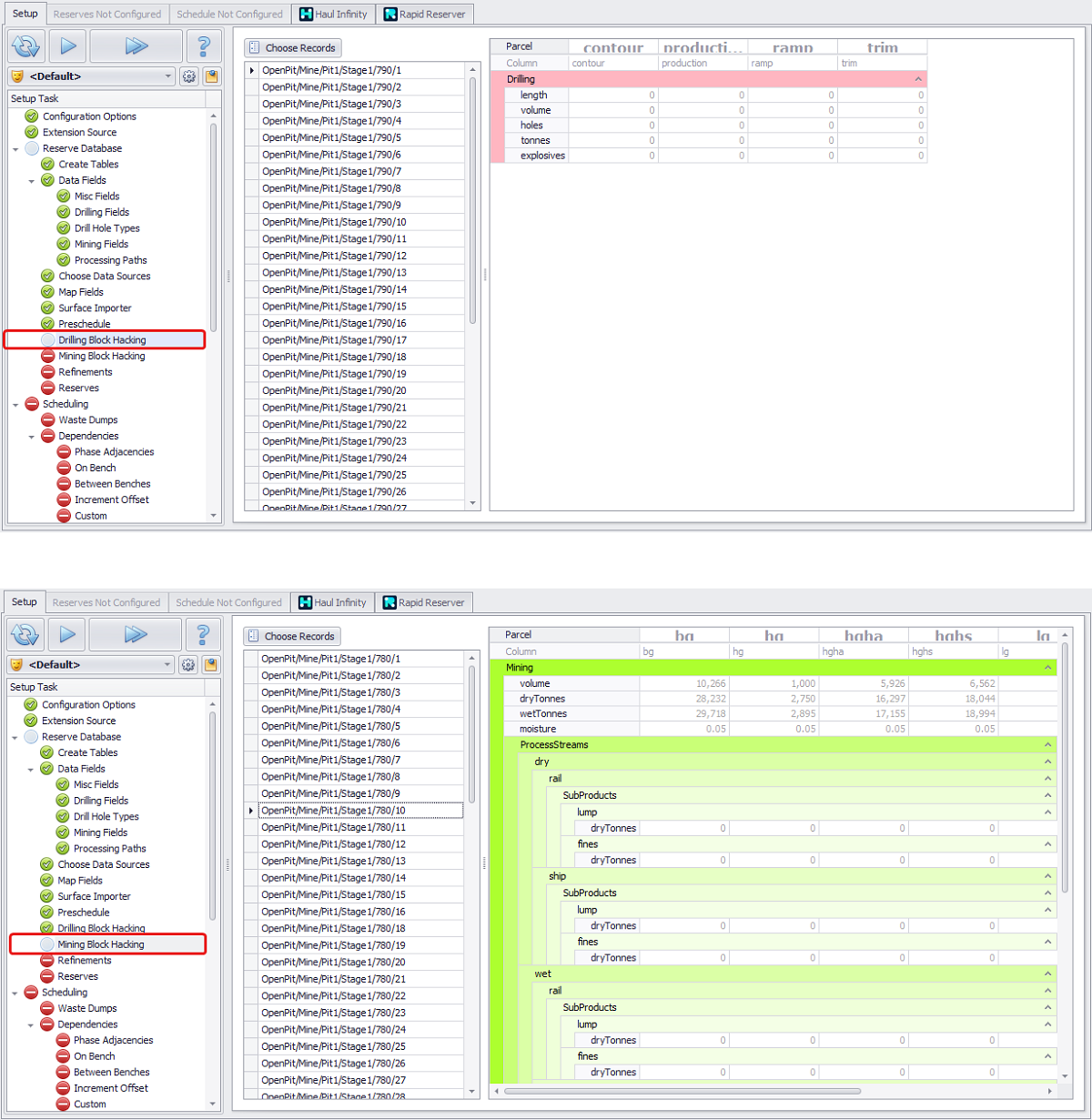Image resolution: width=1092 pixels, height=1120 pixels.
Task: Collapse the green ProcessStreams group
Action: [x=1048, y=745]
